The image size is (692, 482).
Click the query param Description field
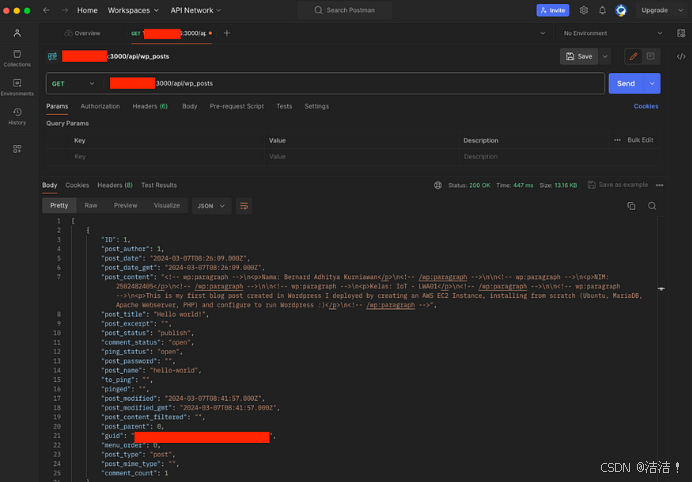pos(559,157)
